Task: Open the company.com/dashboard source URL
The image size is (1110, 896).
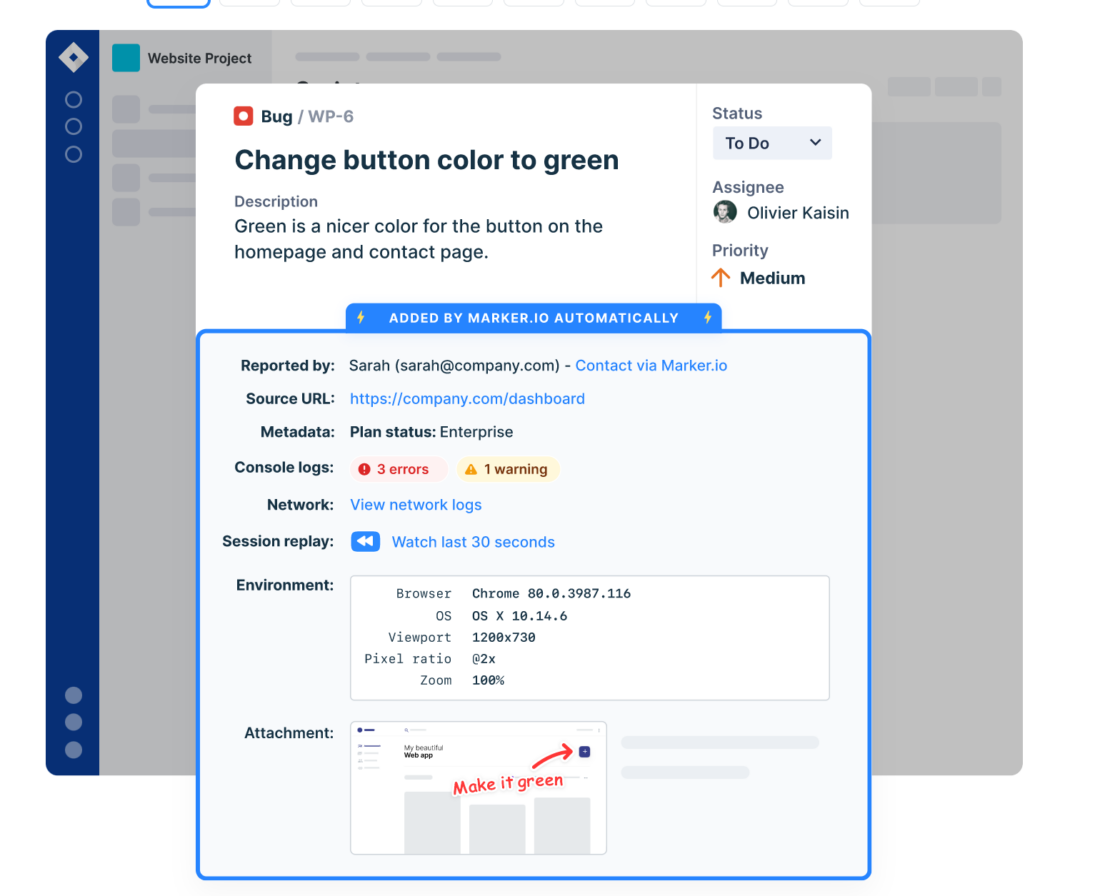Action: [x=467, y=399]
